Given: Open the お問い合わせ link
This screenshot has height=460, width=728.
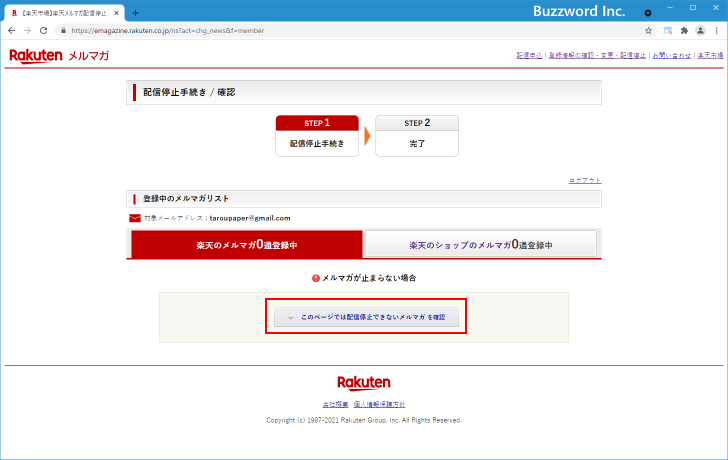Looking at the screenshot, I should click(671, 55).
